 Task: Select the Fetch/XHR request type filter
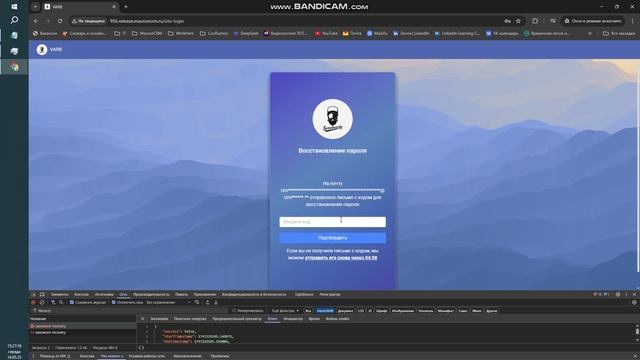325,311
